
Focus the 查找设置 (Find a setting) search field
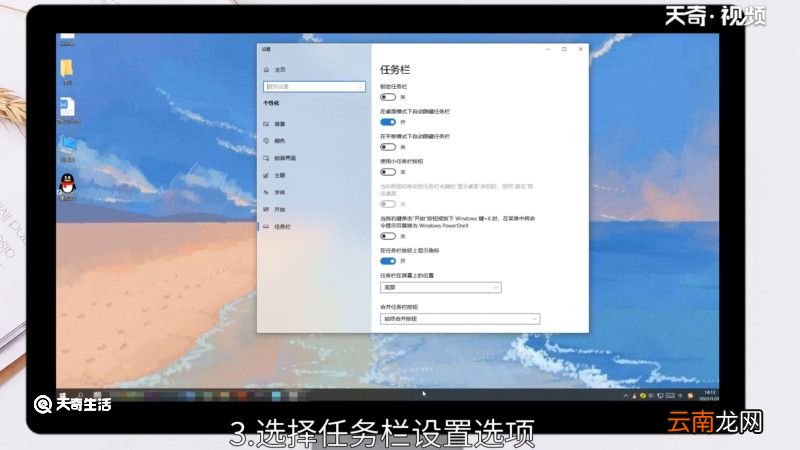314,87
